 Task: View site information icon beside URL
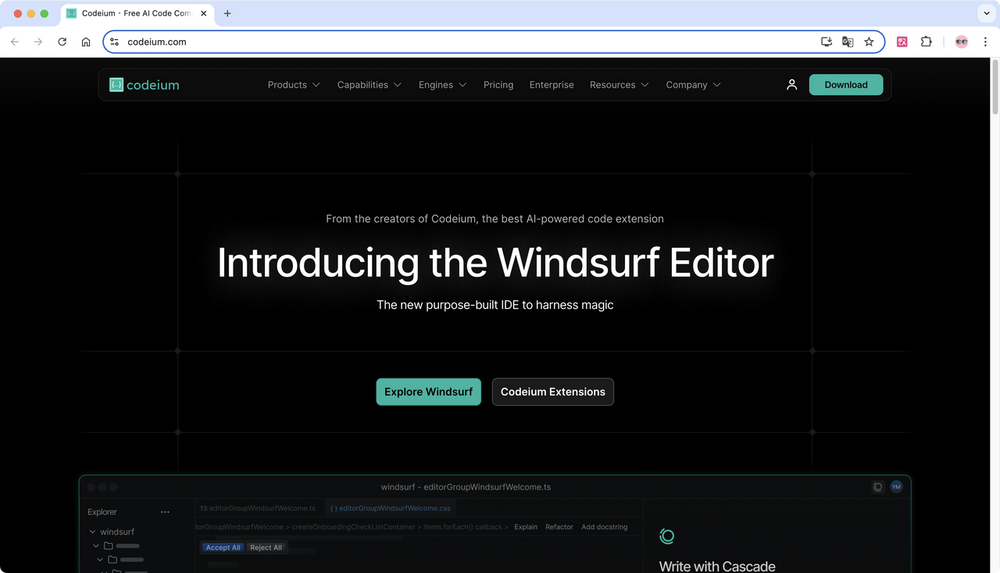pos(114,42)
